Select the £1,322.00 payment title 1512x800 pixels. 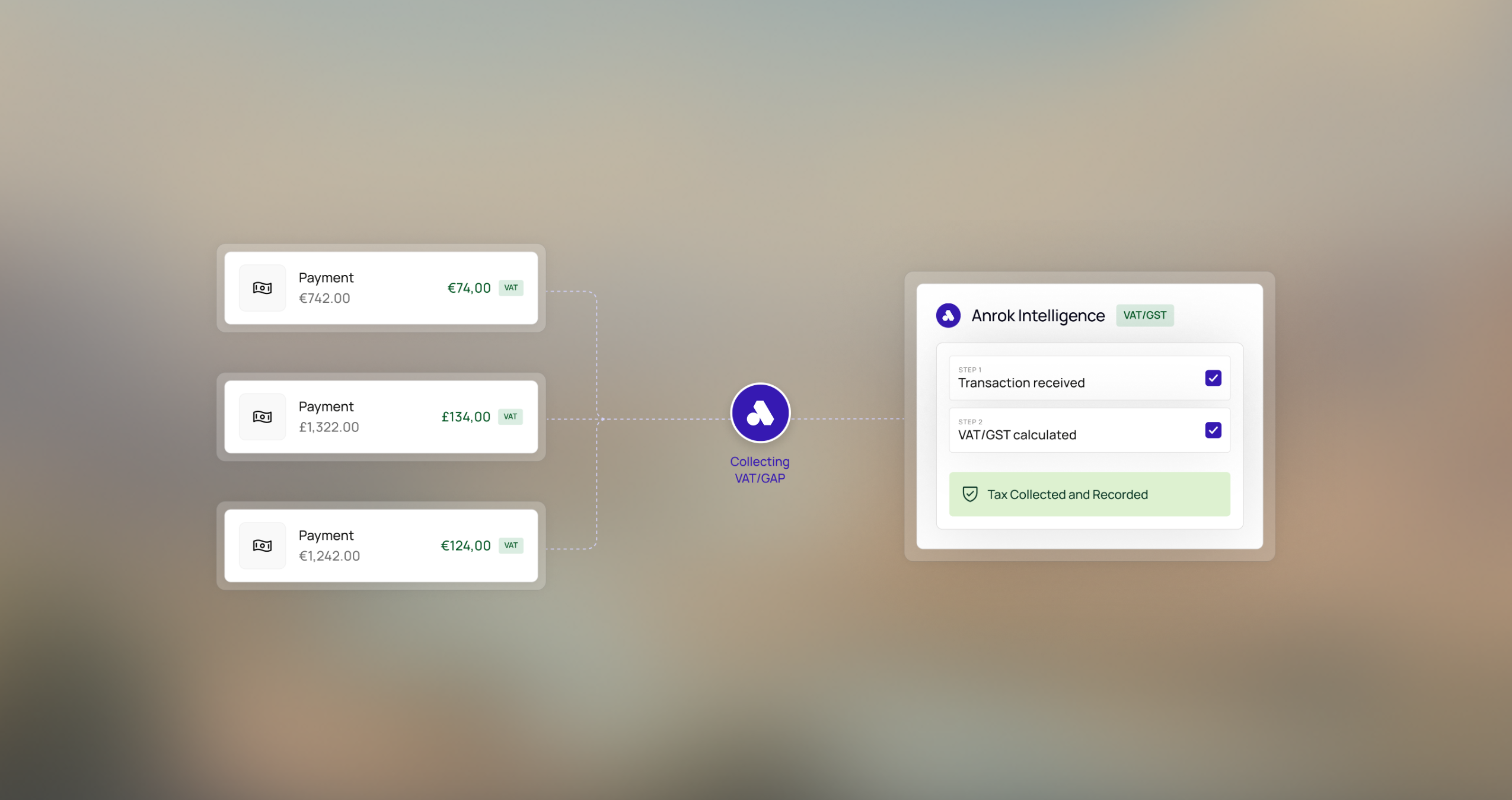pos(326,407)
